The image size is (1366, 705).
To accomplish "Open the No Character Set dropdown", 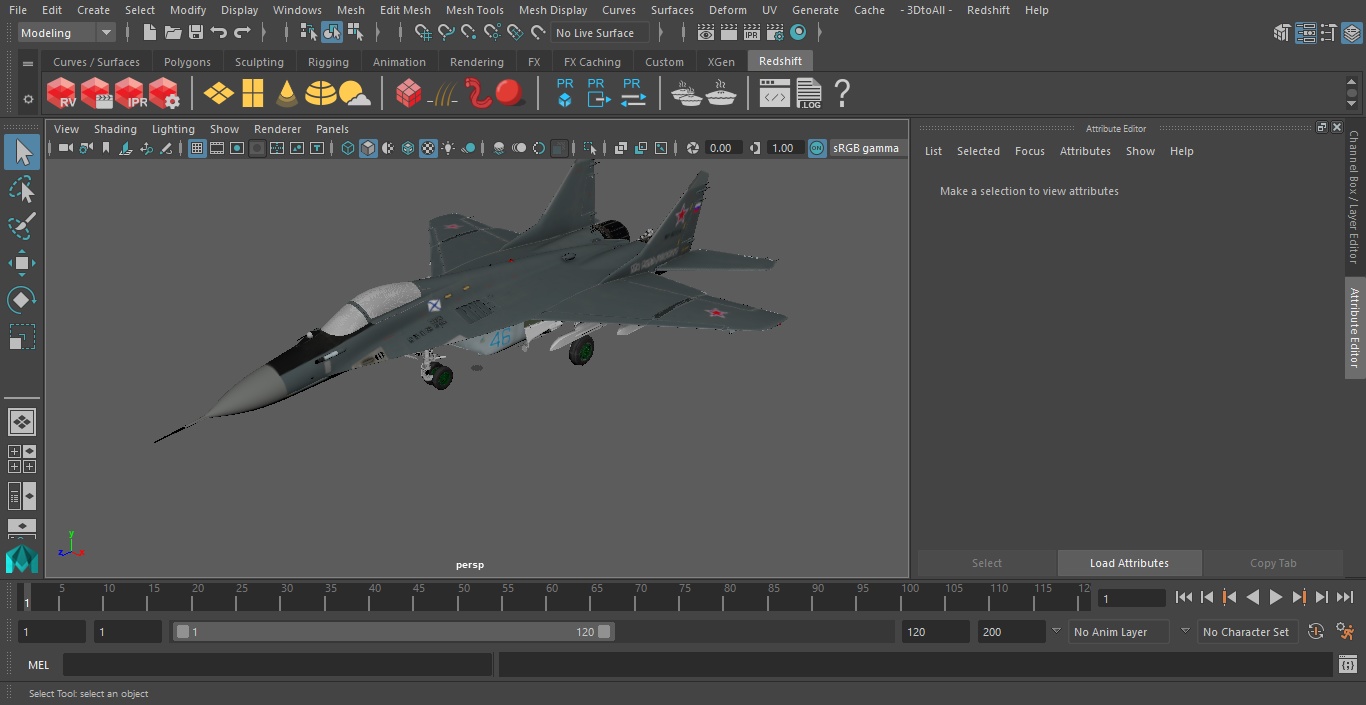I will point(1246,632).
